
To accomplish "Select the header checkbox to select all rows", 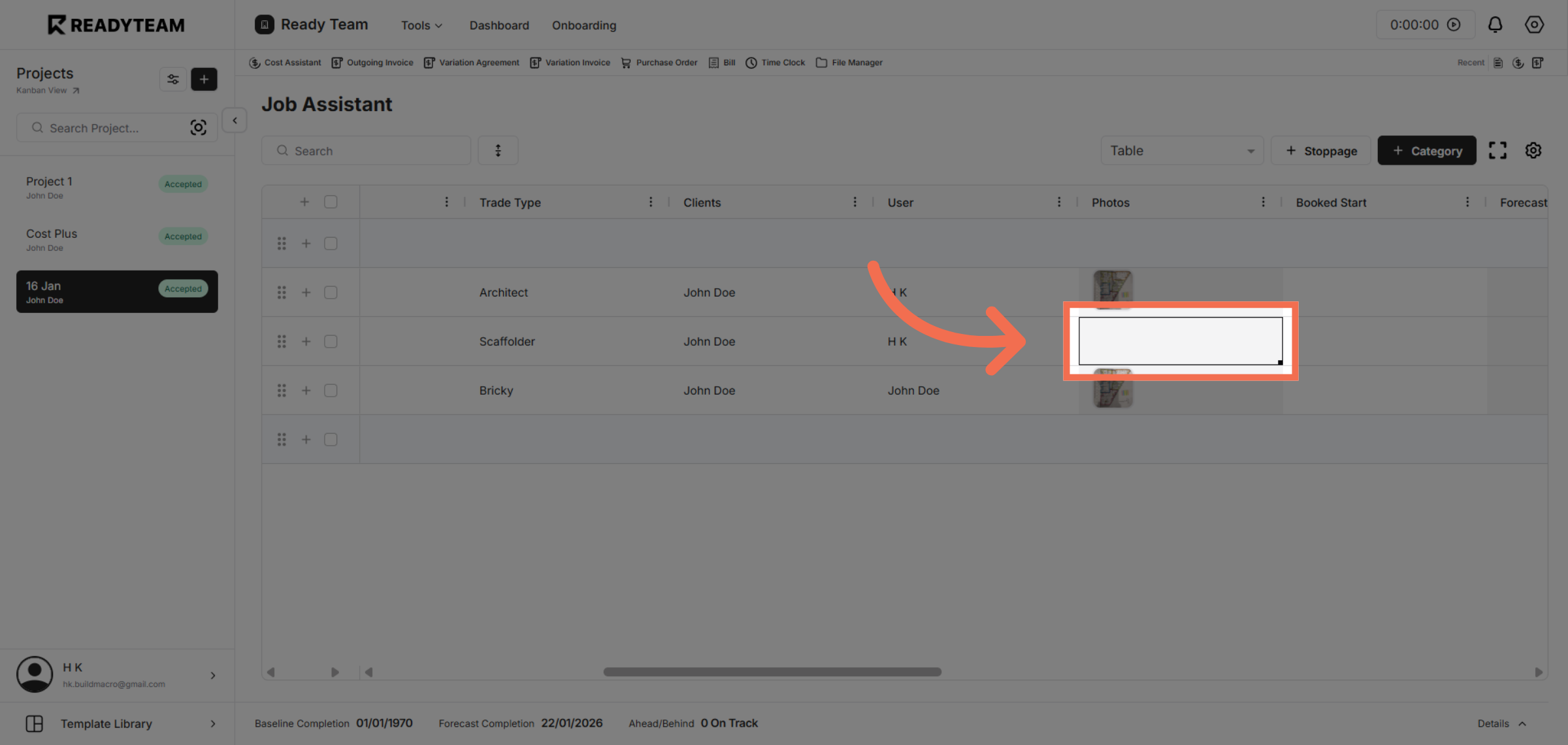I will 331,202.
